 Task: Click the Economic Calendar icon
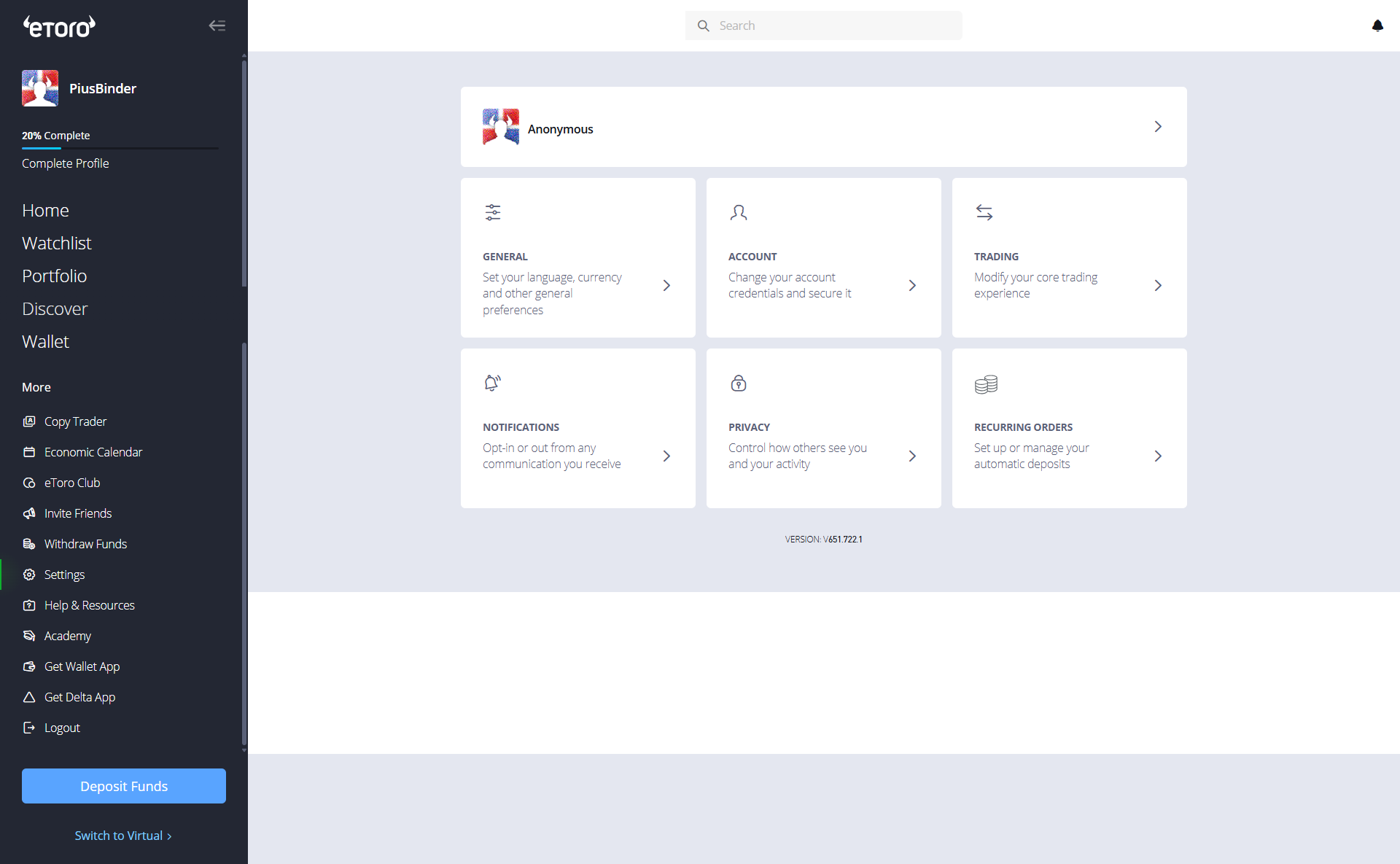[29, 452]
